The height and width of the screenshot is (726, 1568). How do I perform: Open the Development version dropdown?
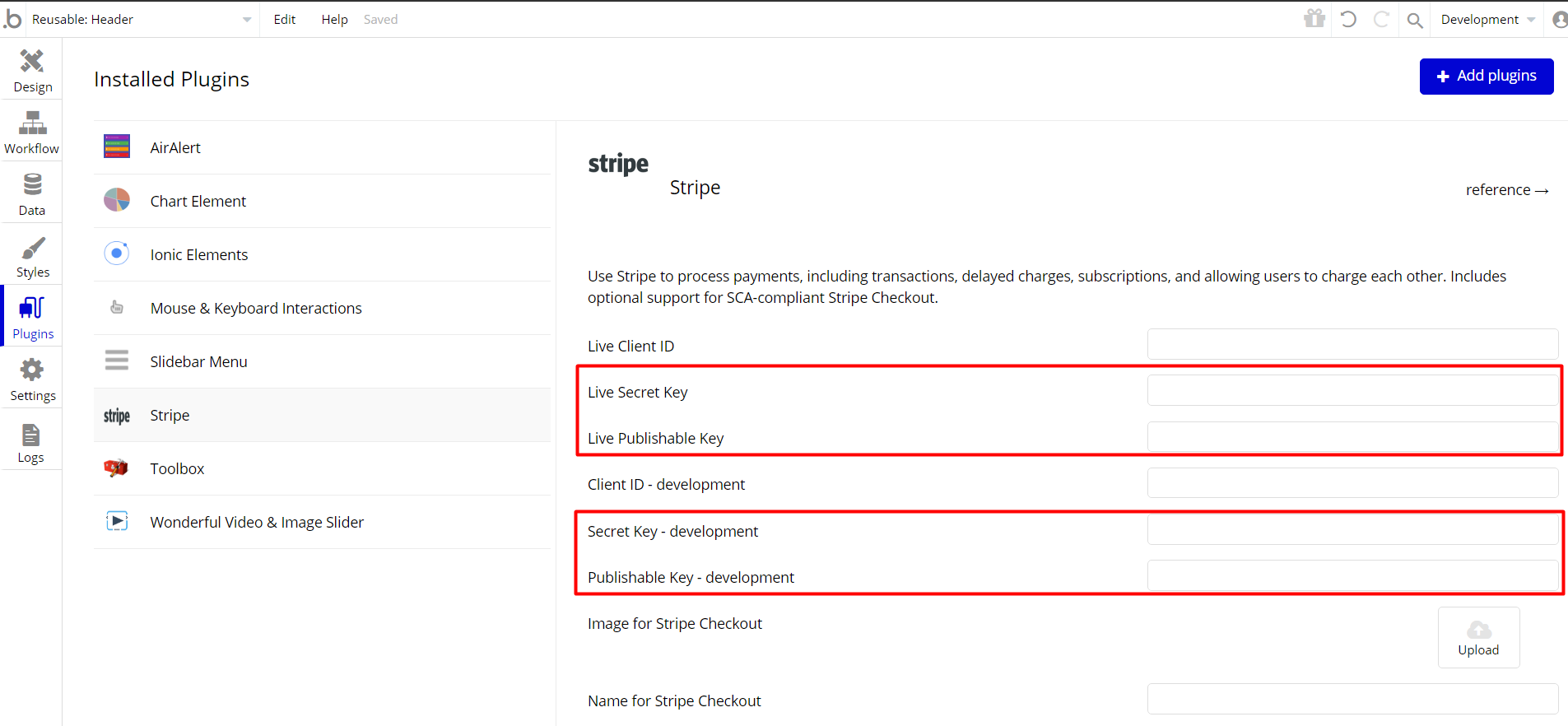(1487, 19)
